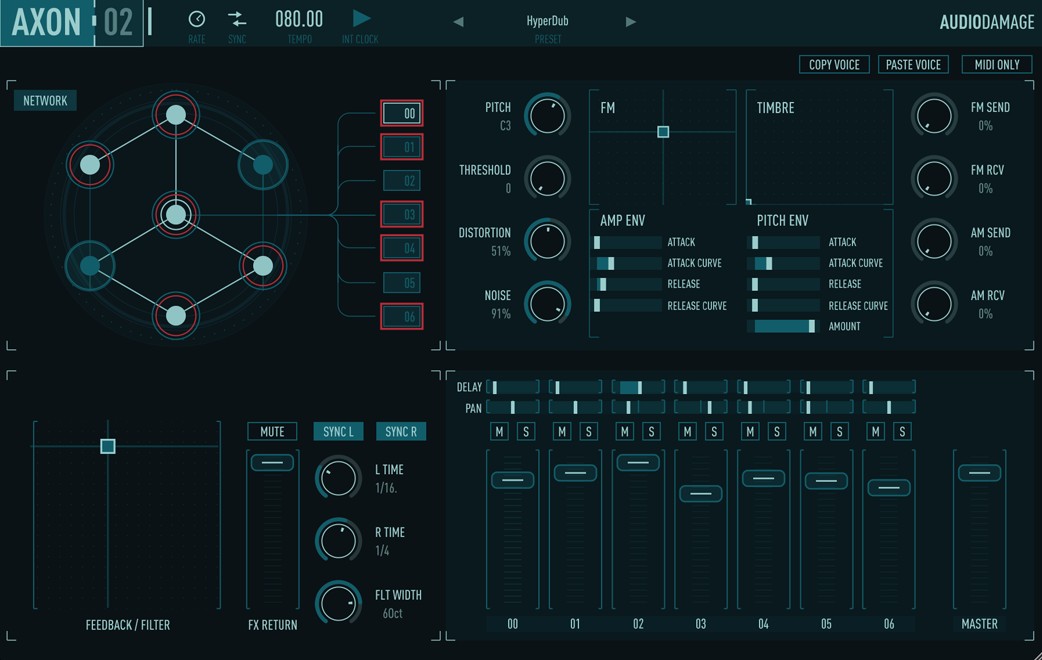Click the Distortion knob
The height and width of the screenshot is (660, 1042).
547,241
